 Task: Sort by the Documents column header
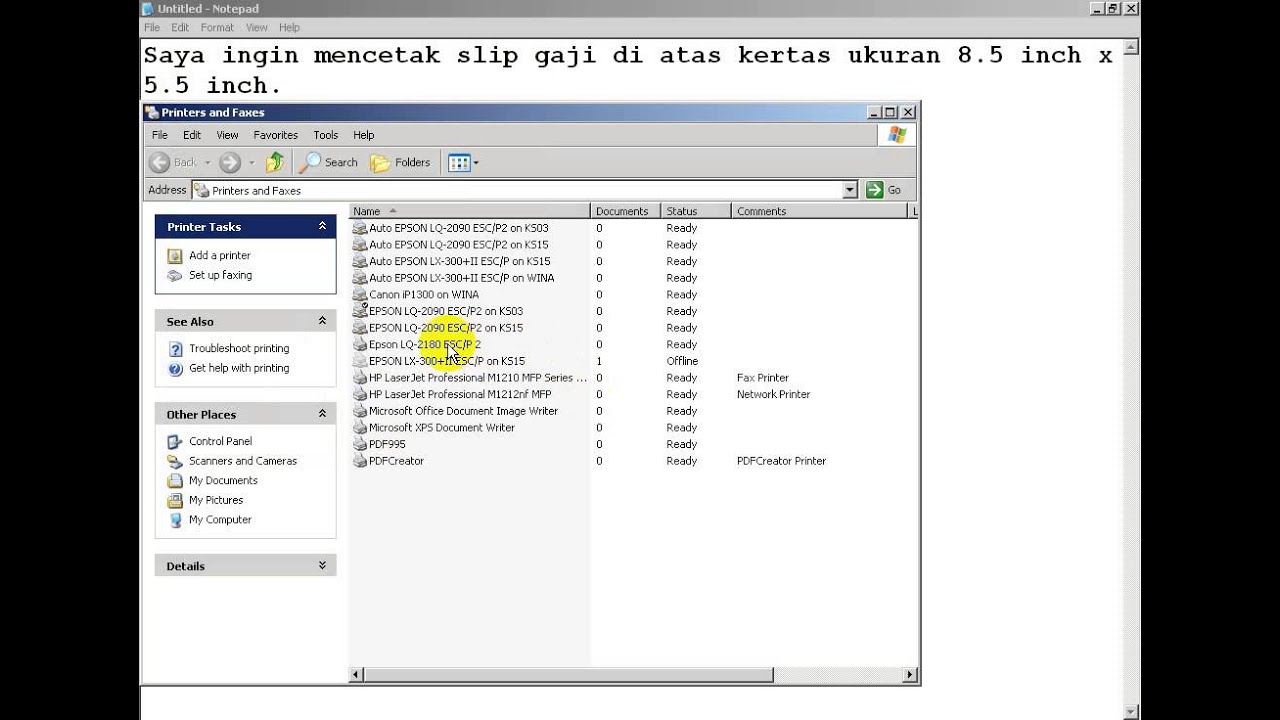point(625,211)
